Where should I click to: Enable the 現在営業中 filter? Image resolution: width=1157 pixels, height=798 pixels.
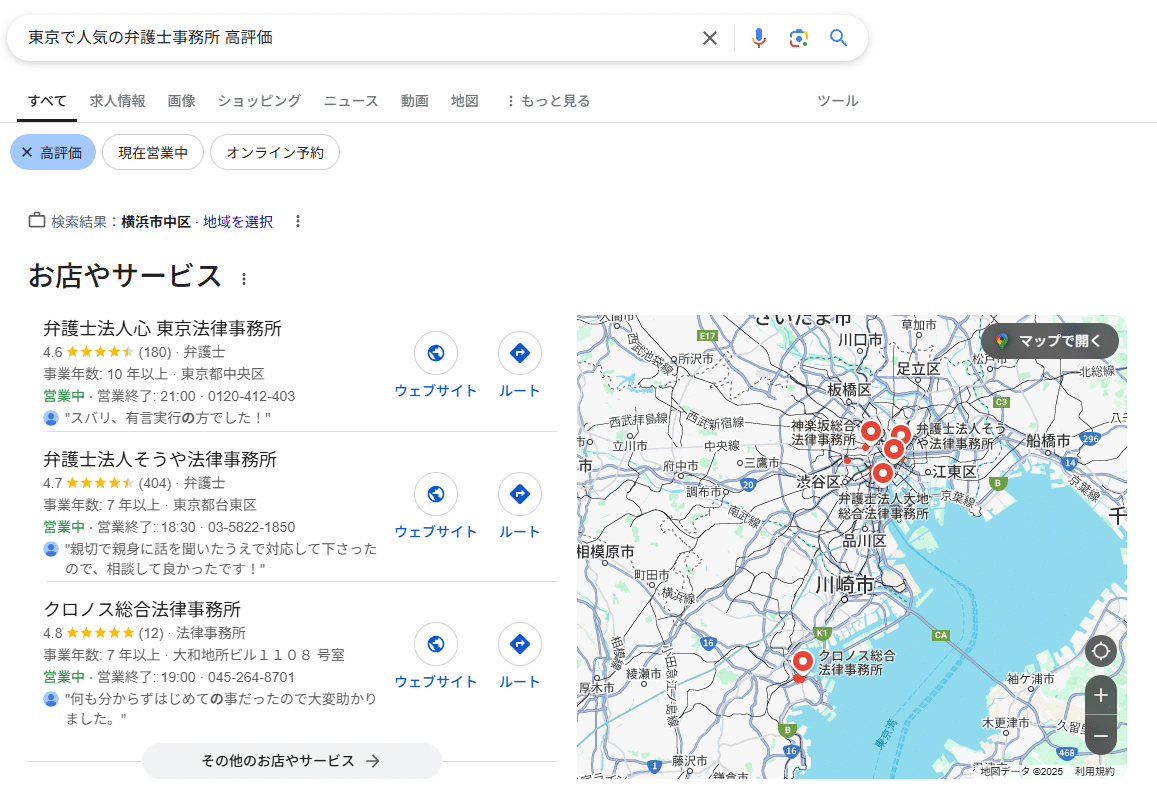[153, 153]
